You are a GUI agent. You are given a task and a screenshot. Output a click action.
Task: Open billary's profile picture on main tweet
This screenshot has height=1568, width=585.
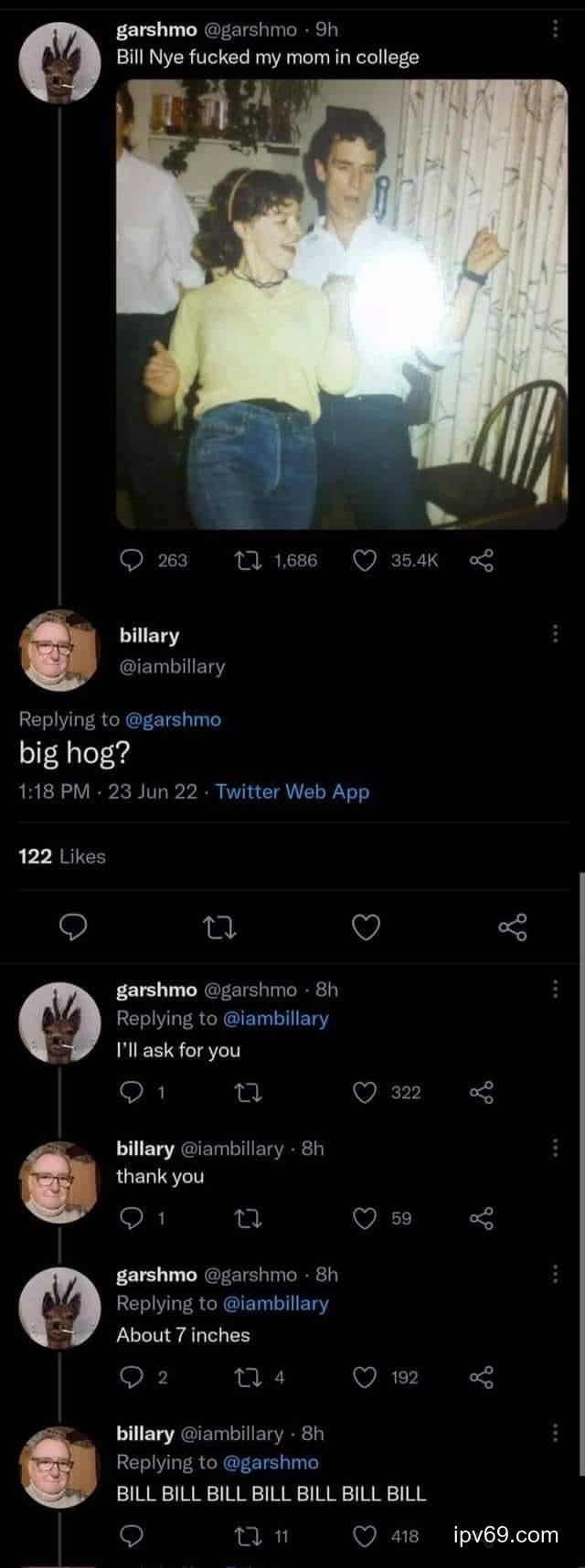point(59,649)
